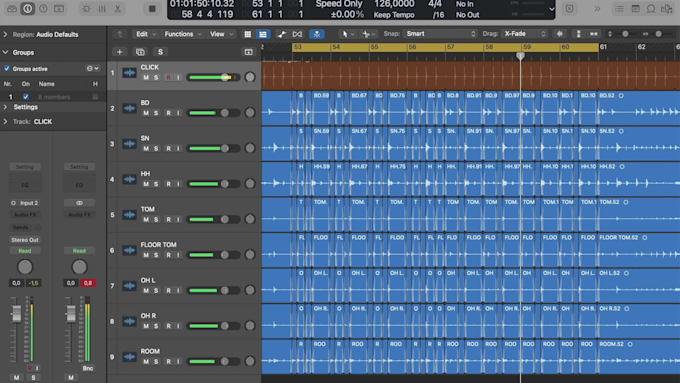Enable input monitoring on TOM track
This screenshot has height=383, width=680.
[x=178, y=220]
